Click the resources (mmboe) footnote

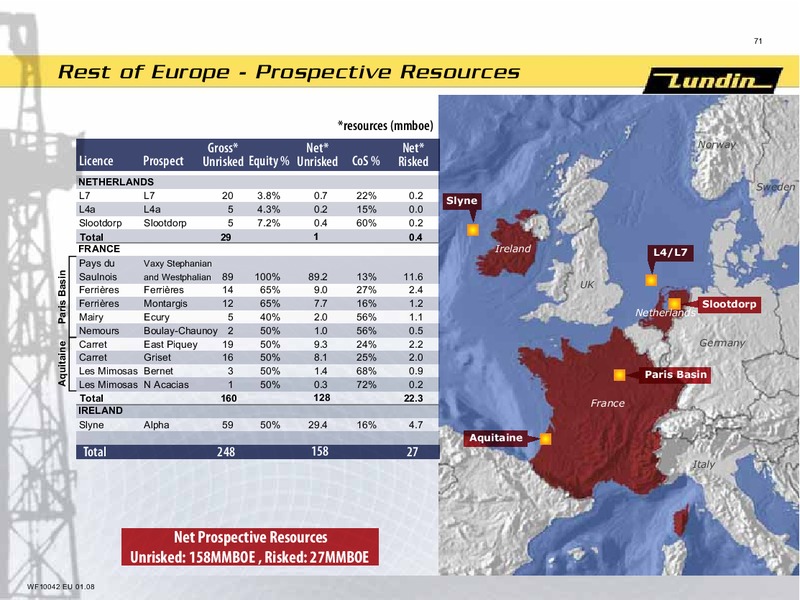click(385, 126)
